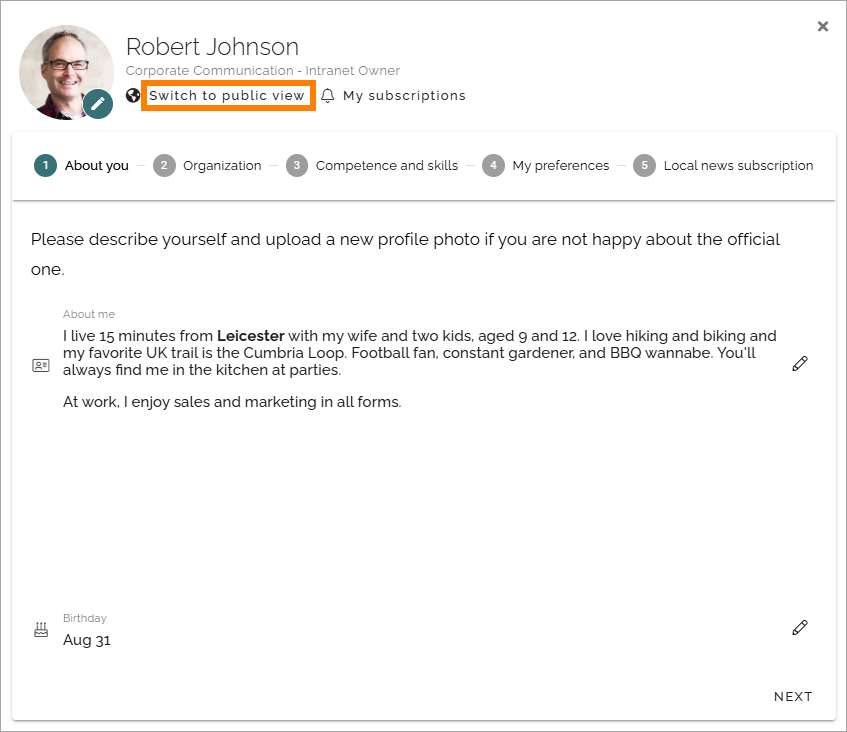This screenshot has height=732, width=847.
Task: Click Robert Johnson's profile photo
Action: (66, 72)
